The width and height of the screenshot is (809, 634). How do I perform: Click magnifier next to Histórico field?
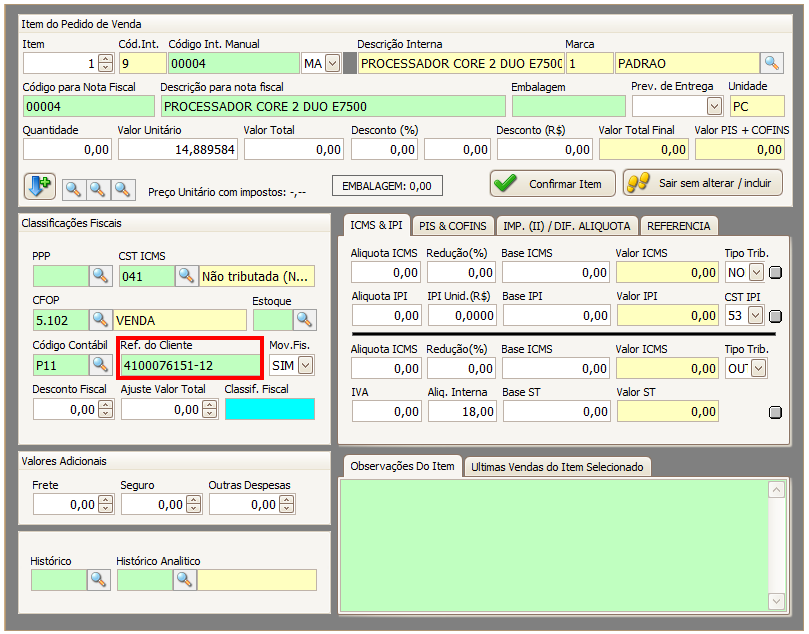click(99, 580)
